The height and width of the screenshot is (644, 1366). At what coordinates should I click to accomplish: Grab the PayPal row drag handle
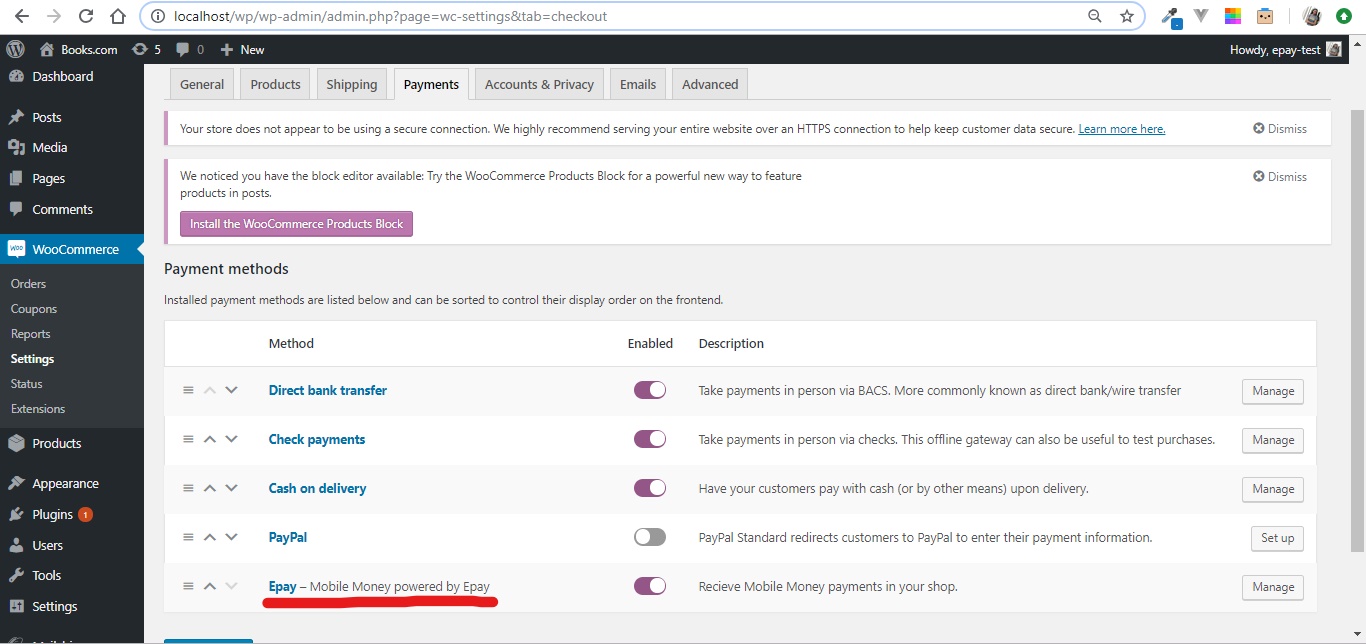188,537
